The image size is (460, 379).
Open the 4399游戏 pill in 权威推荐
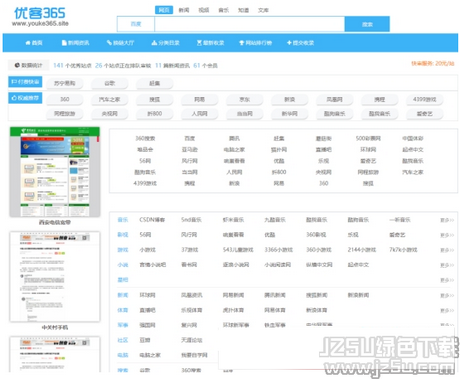click(x=425, y=99)
